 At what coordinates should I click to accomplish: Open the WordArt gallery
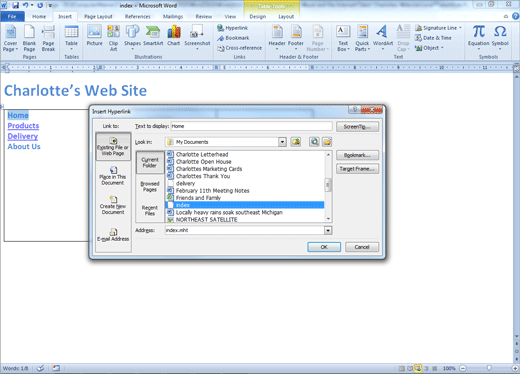coord(383,37)
